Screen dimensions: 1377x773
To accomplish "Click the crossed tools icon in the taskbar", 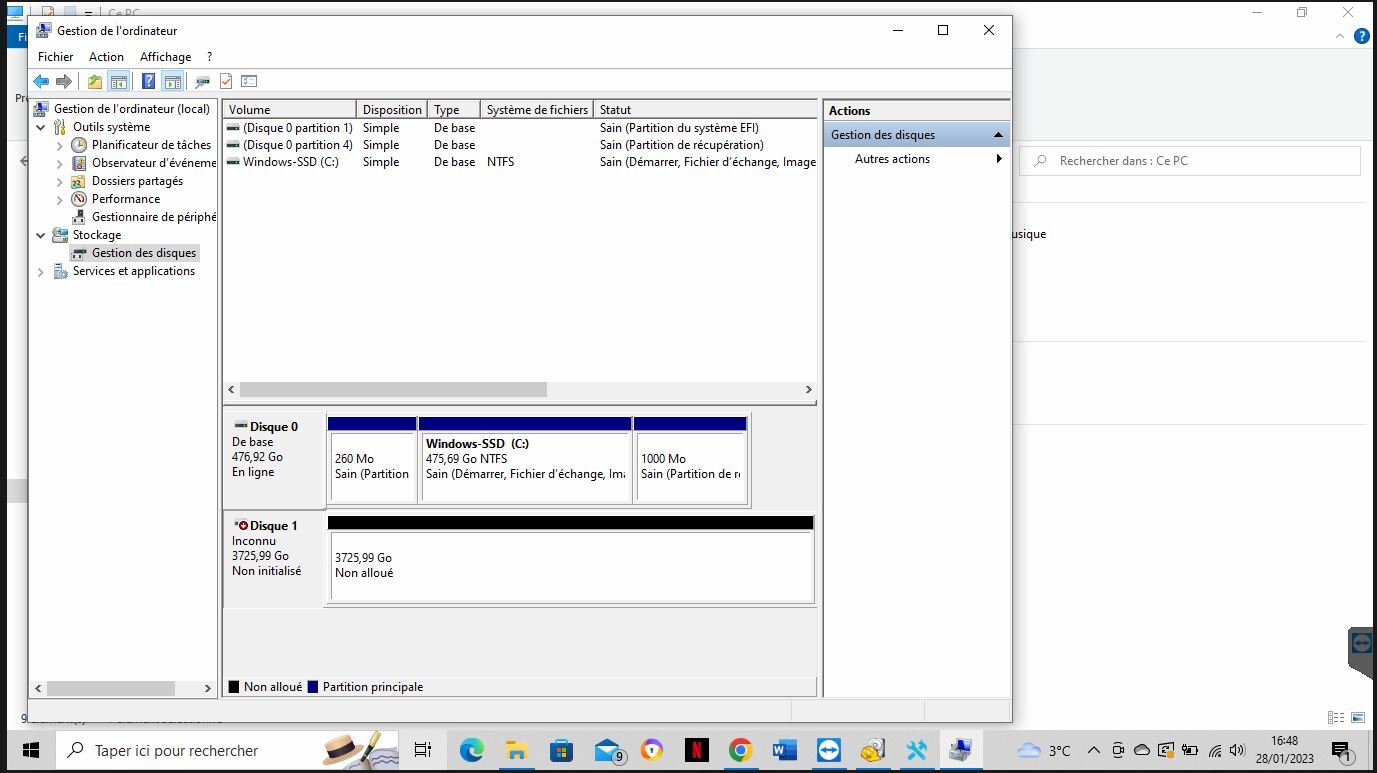I will 916,750.
